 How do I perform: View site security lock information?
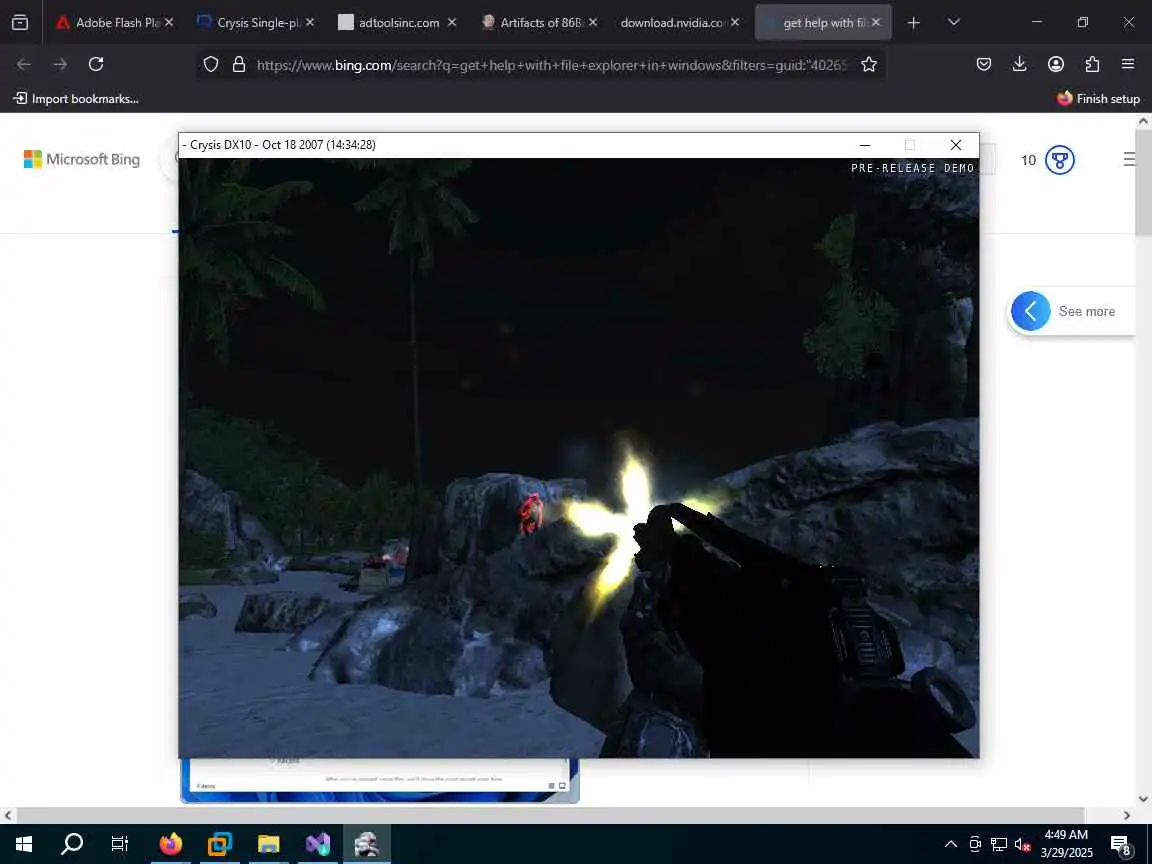pos(239,65)
